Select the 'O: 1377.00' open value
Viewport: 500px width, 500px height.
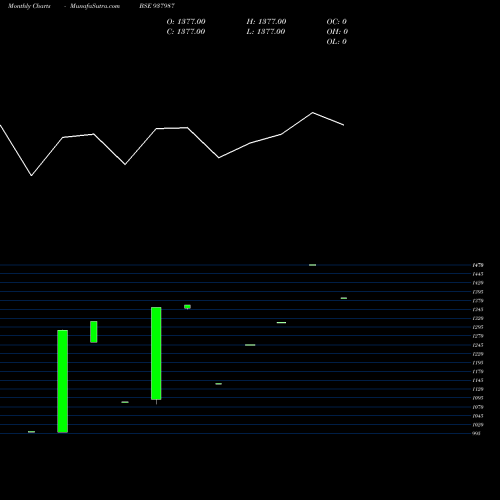pyautogui.click(x=186, y=22)
